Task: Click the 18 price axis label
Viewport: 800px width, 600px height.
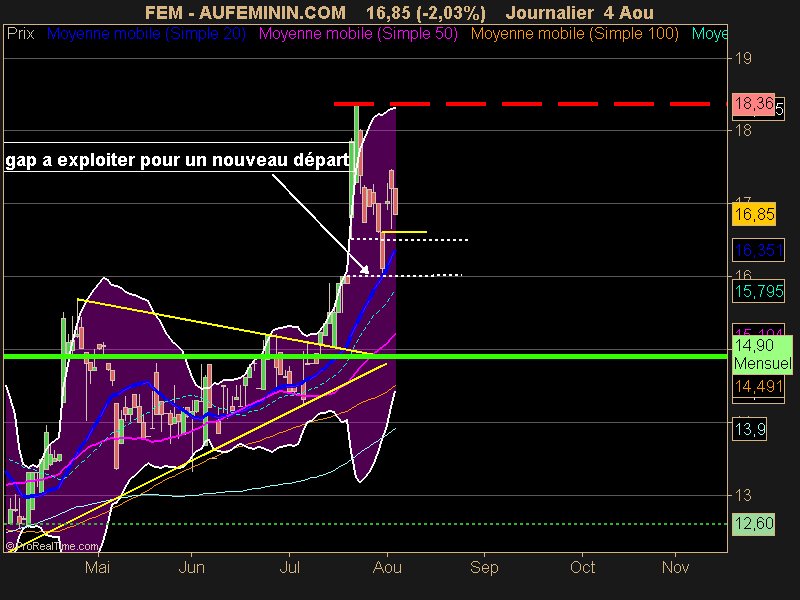Action: (x=743, y=131)
